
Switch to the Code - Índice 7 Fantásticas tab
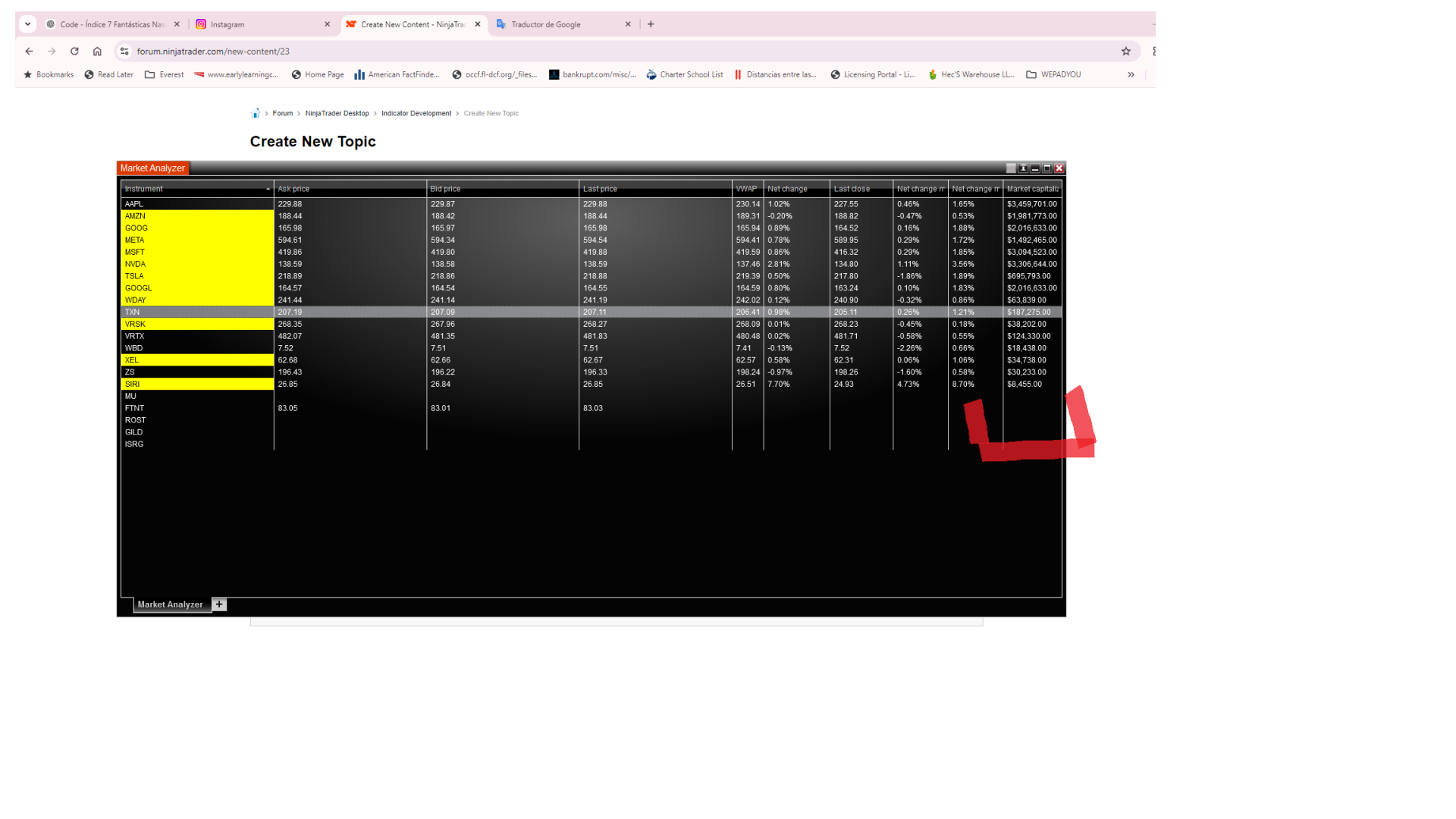(111, 24)
